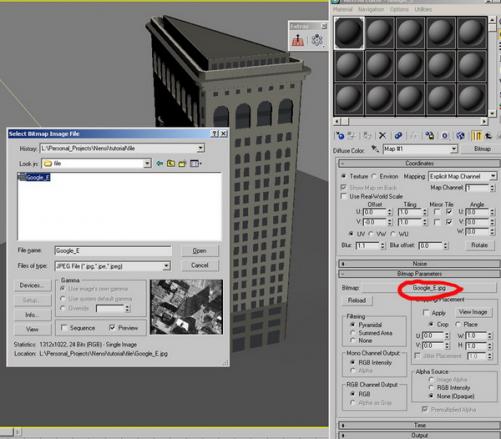Viewport: 501px width, 439px height.
Task: Pick material from object eyedropper
Action: 375,149
